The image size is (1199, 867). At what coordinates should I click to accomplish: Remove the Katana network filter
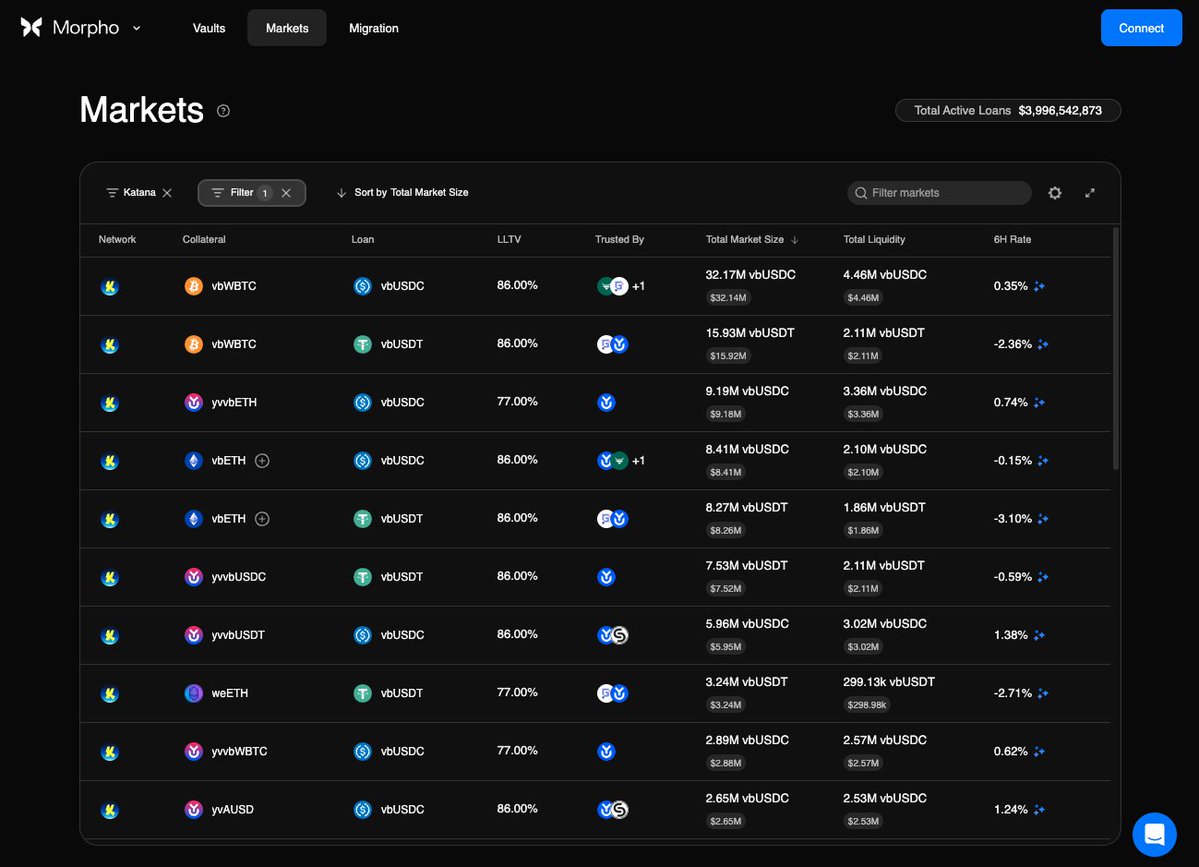pos(167,193)
